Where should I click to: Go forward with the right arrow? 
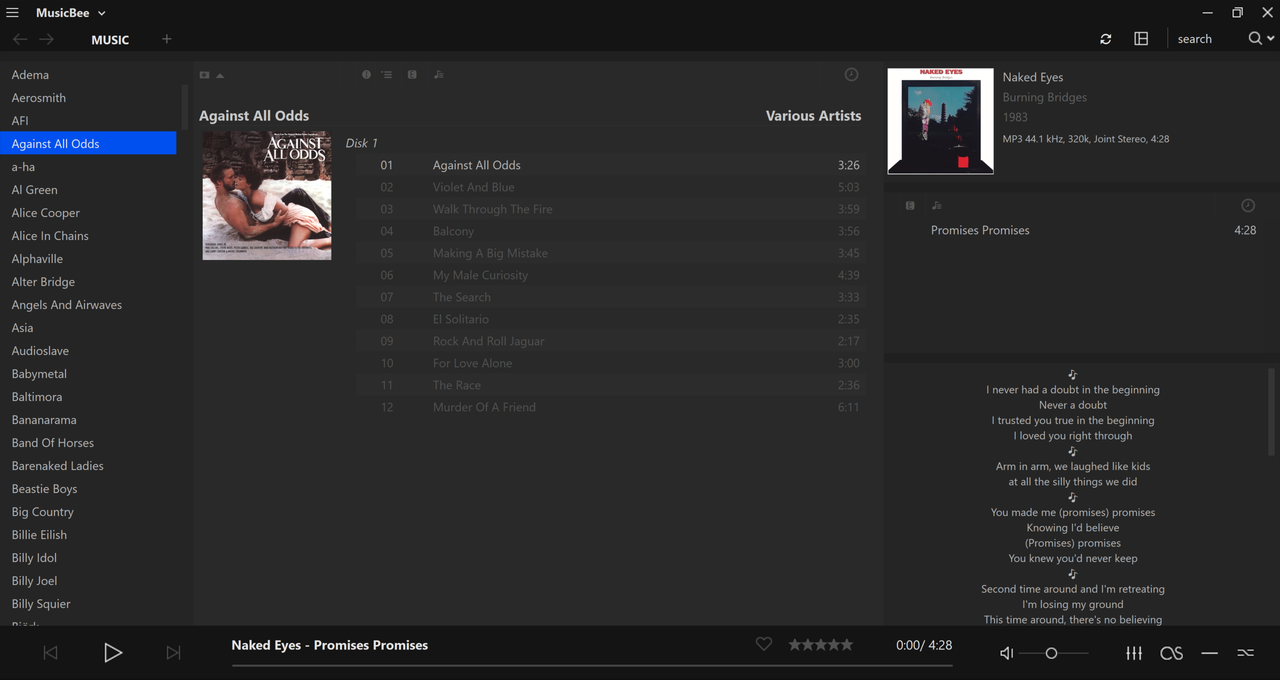coord(46,39)
